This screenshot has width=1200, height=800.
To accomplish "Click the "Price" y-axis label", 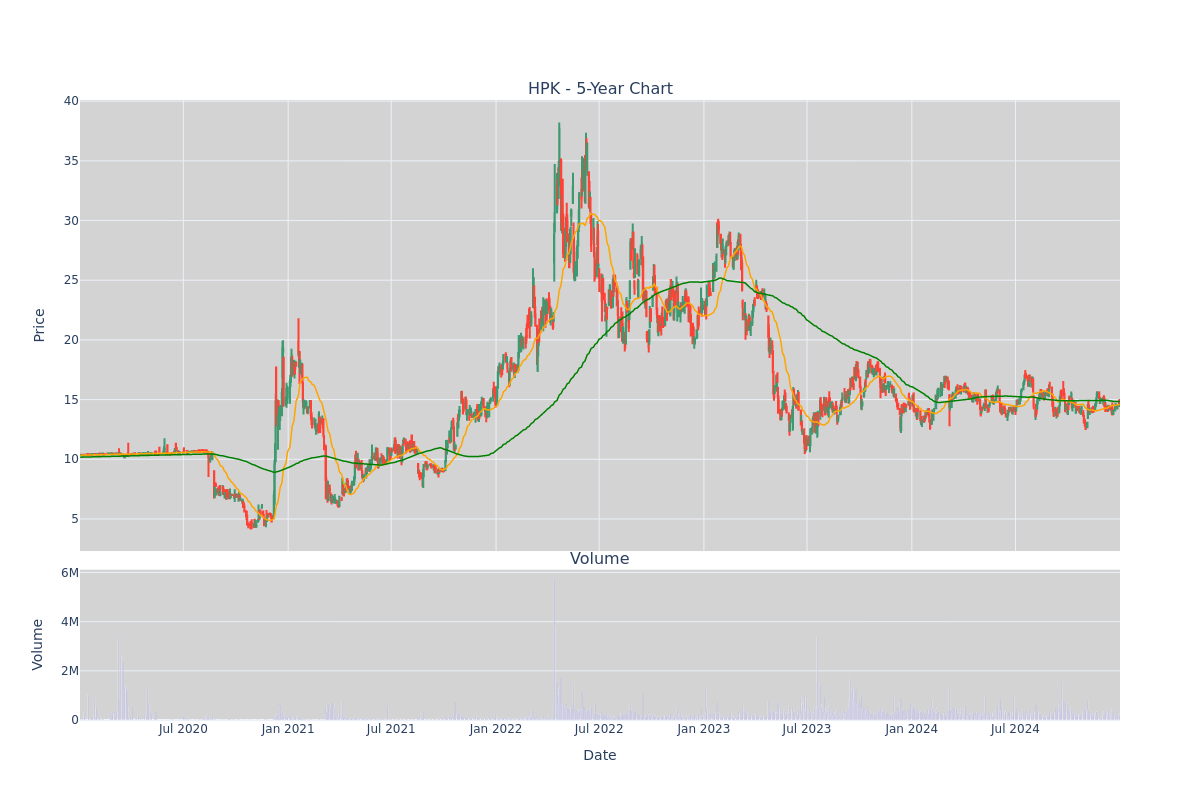I will tap(40, 325).
